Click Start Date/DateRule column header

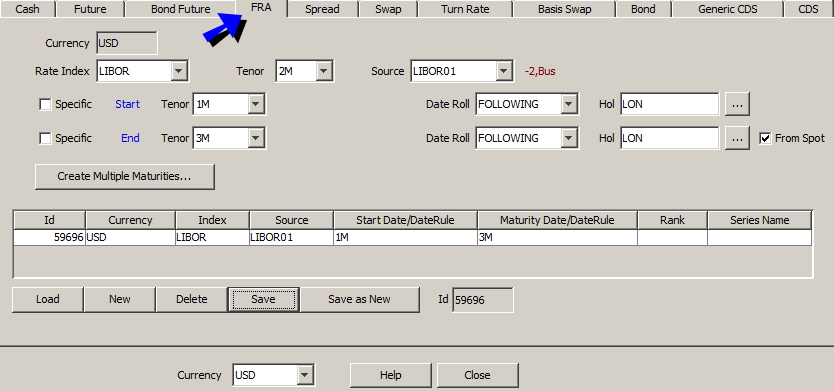[405, 220]
